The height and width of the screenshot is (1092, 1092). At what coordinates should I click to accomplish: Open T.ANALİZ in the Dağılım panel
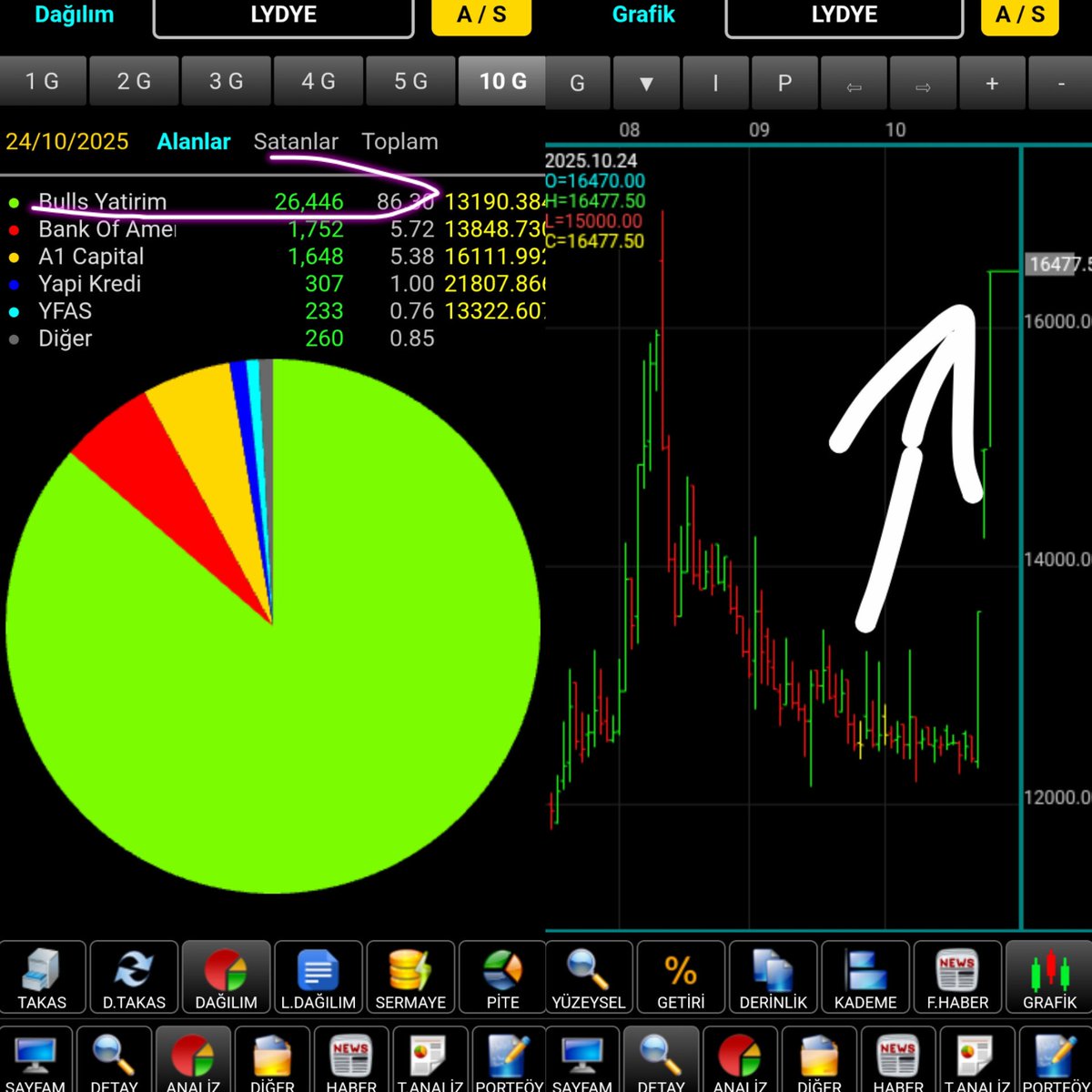point(430,1060)
